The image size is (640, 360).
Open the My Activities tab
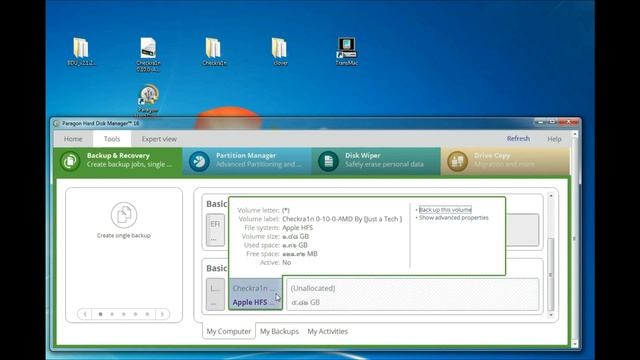pos(327,331)
